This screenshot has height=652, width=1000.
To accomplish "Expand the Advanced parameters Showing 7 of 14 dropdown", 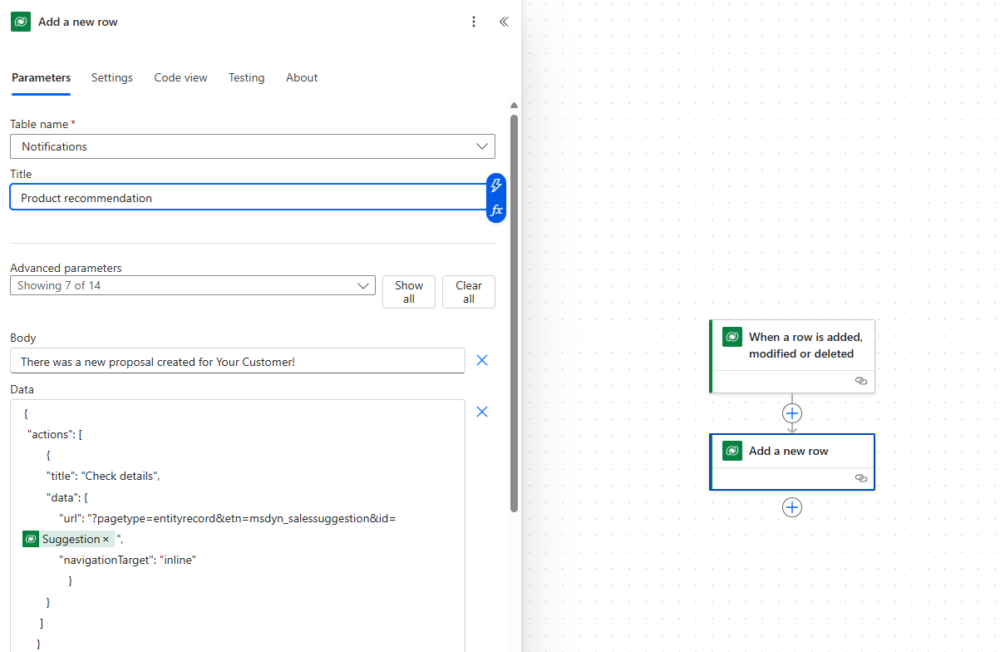I will 363,285.
